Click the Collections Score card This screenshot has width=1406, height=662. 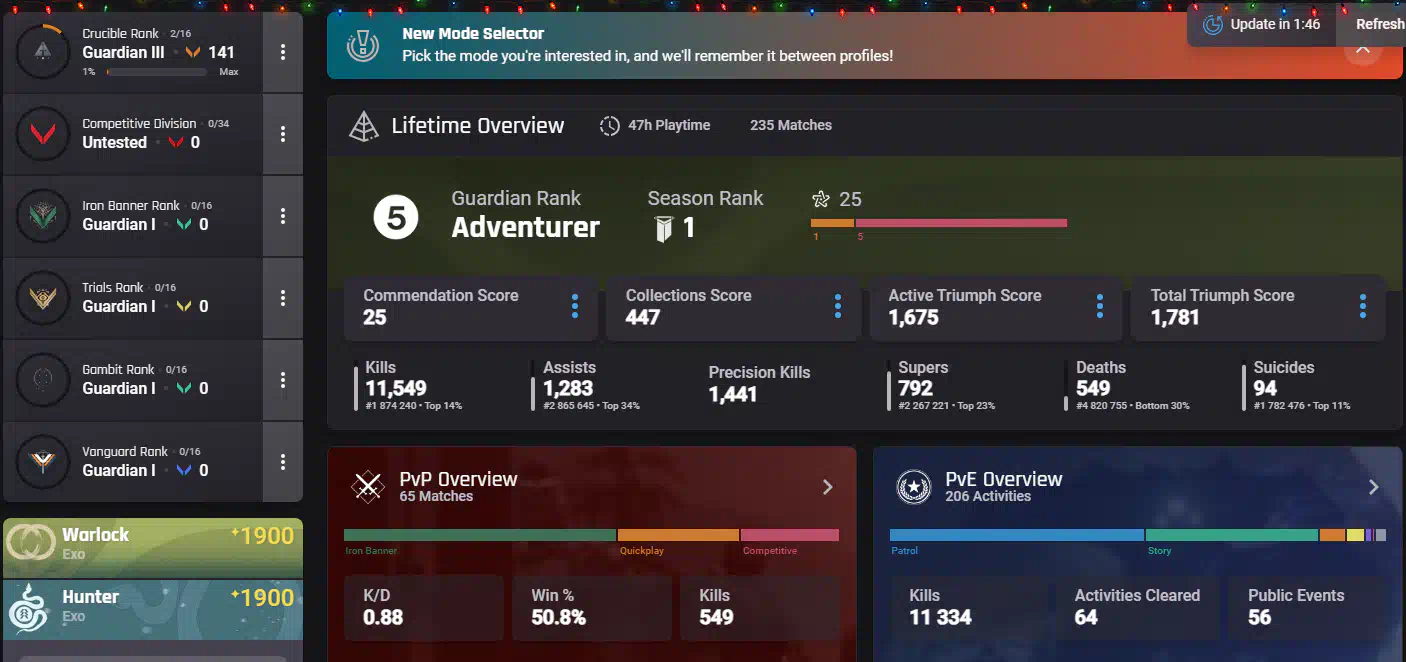pyautogui.click(x=733, y=308)
